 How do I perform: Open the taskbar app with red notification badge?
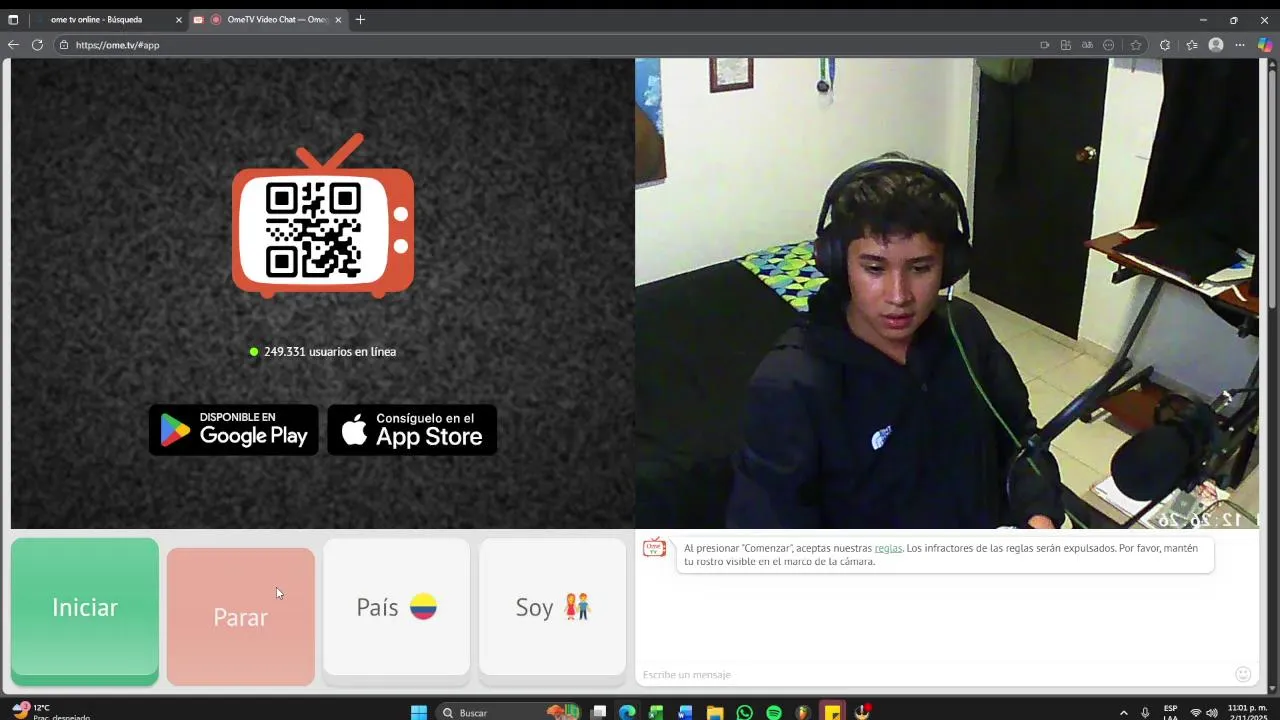[862, 712]
